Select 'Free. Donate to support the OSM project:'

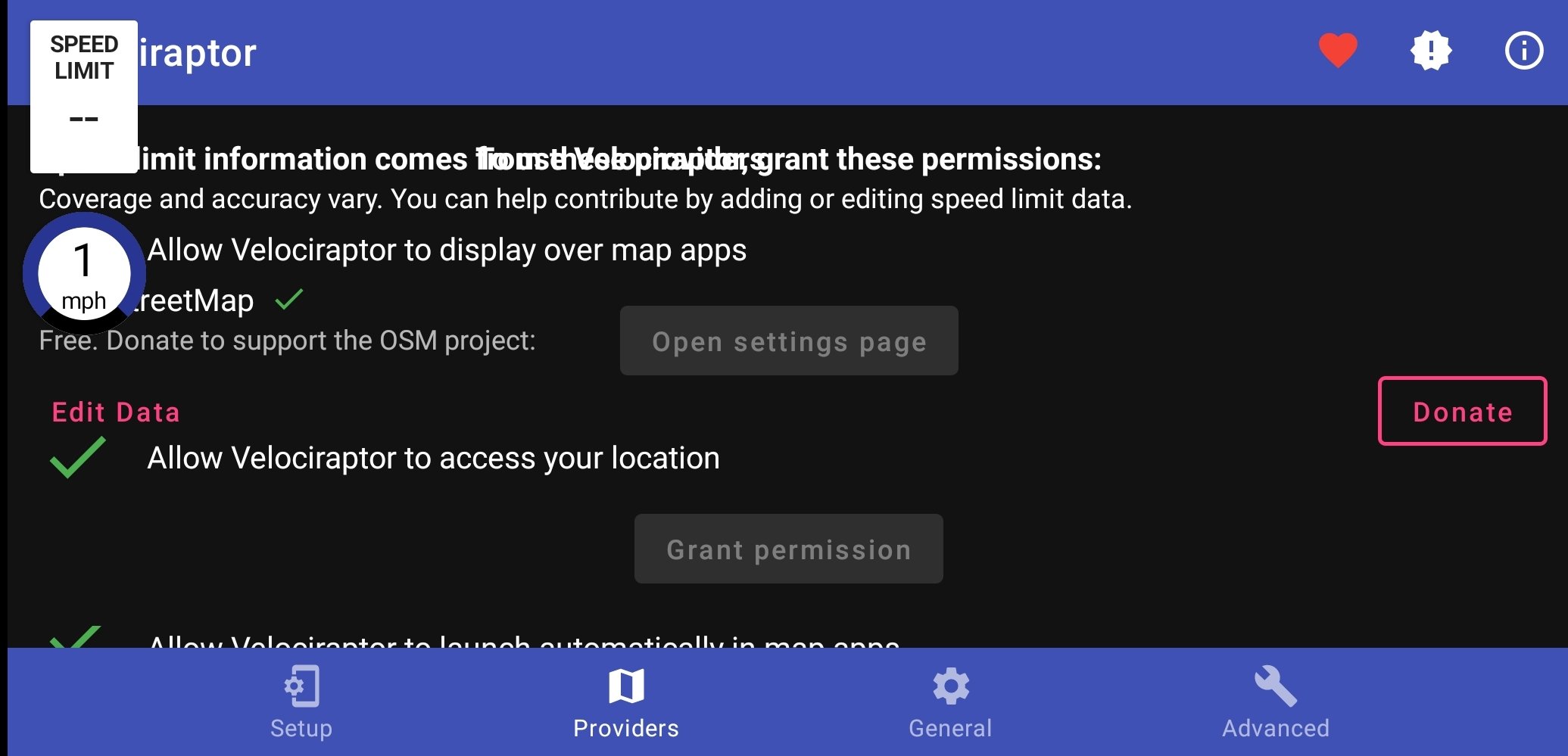coord(287,341)
